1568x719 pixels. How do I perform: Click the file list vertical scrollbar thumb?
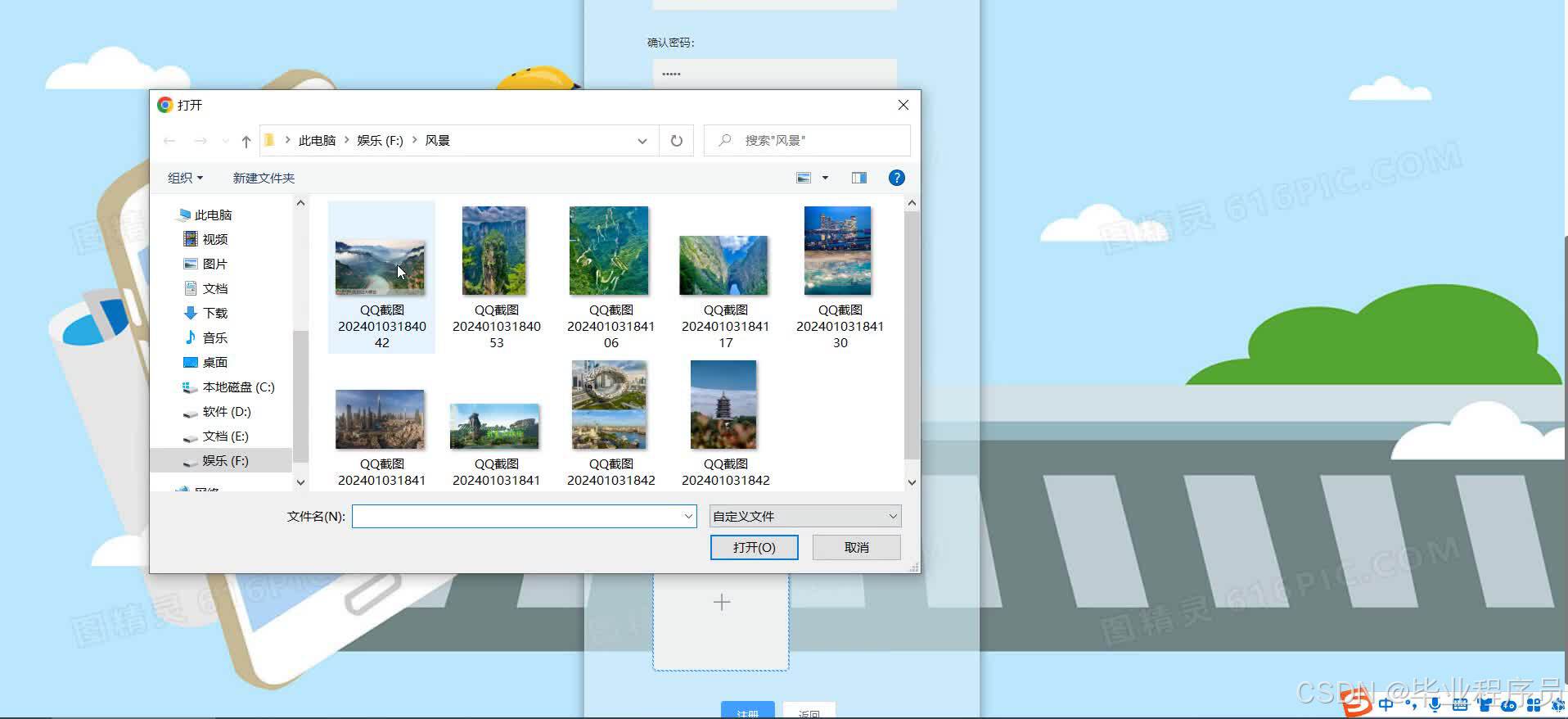coord(912,334)
